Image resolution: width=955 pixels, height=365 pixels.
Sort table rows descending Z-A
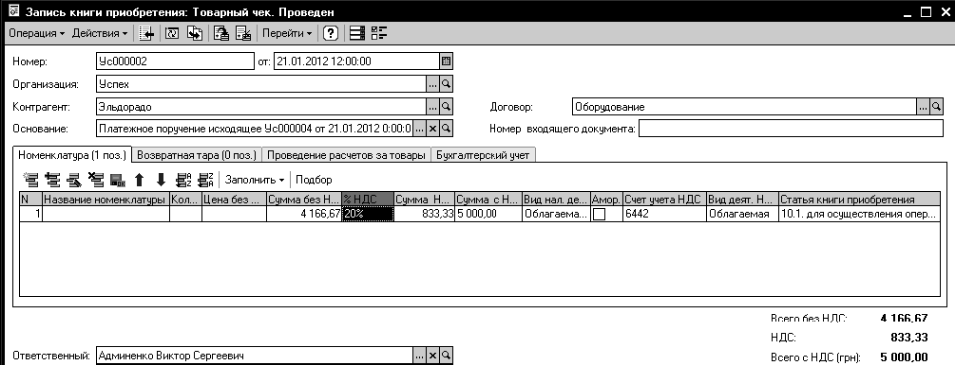click(x=206, y=180)
